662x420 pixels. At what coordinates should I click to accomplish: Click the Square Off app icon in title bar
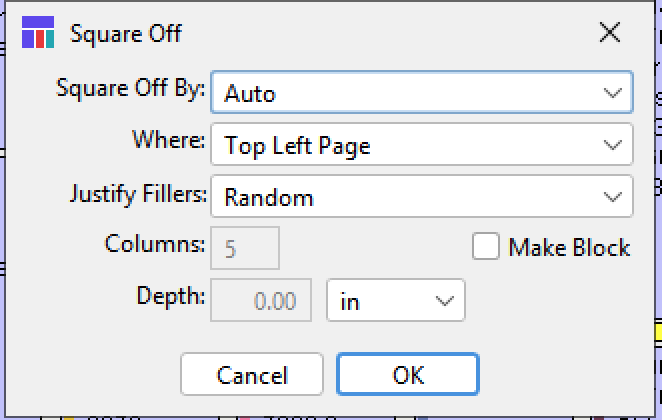[x=37, y=33]
